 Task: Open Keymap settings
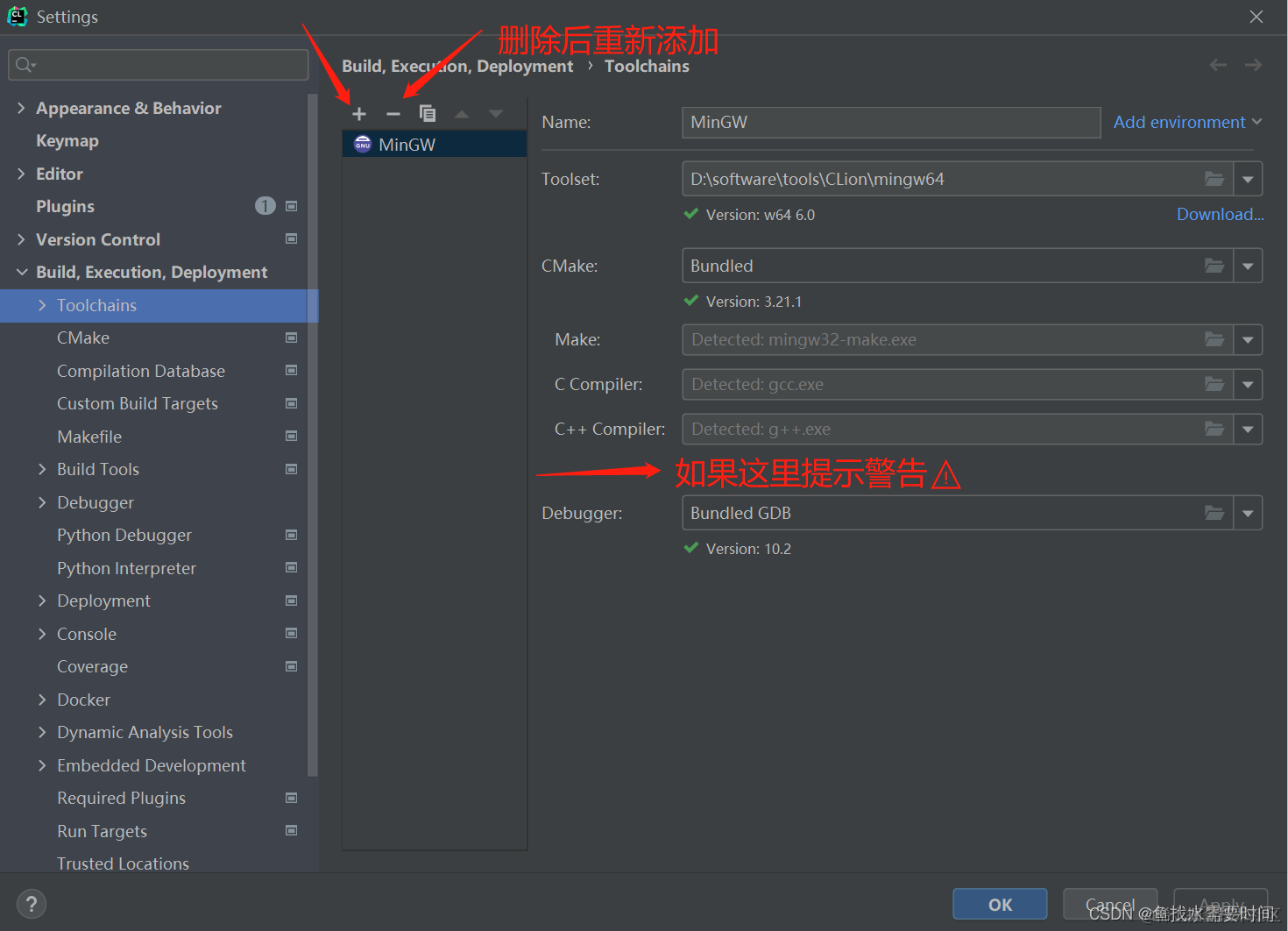67,140
